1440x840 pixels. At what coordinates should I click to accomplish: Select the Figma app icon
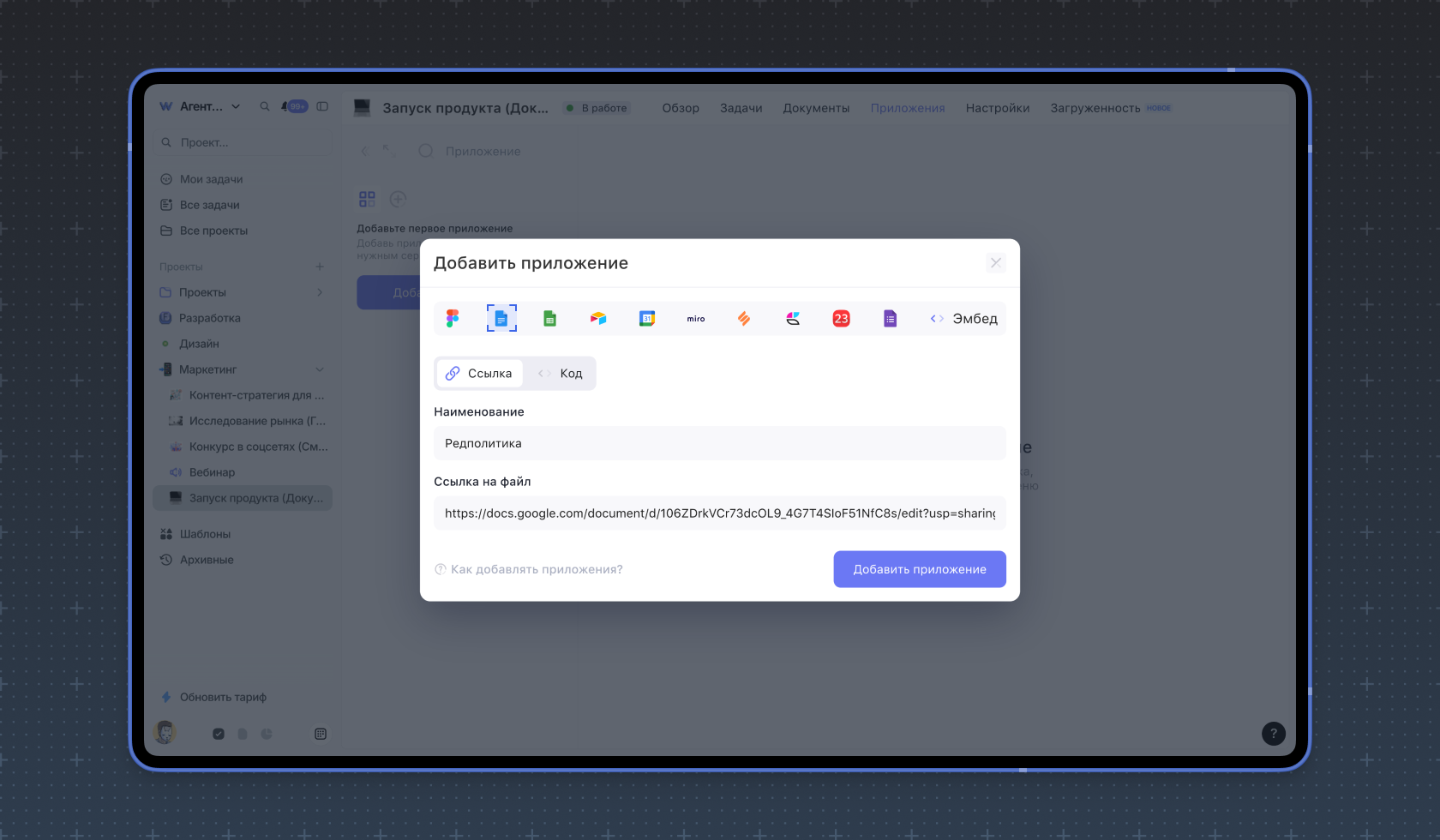[453, 319]
